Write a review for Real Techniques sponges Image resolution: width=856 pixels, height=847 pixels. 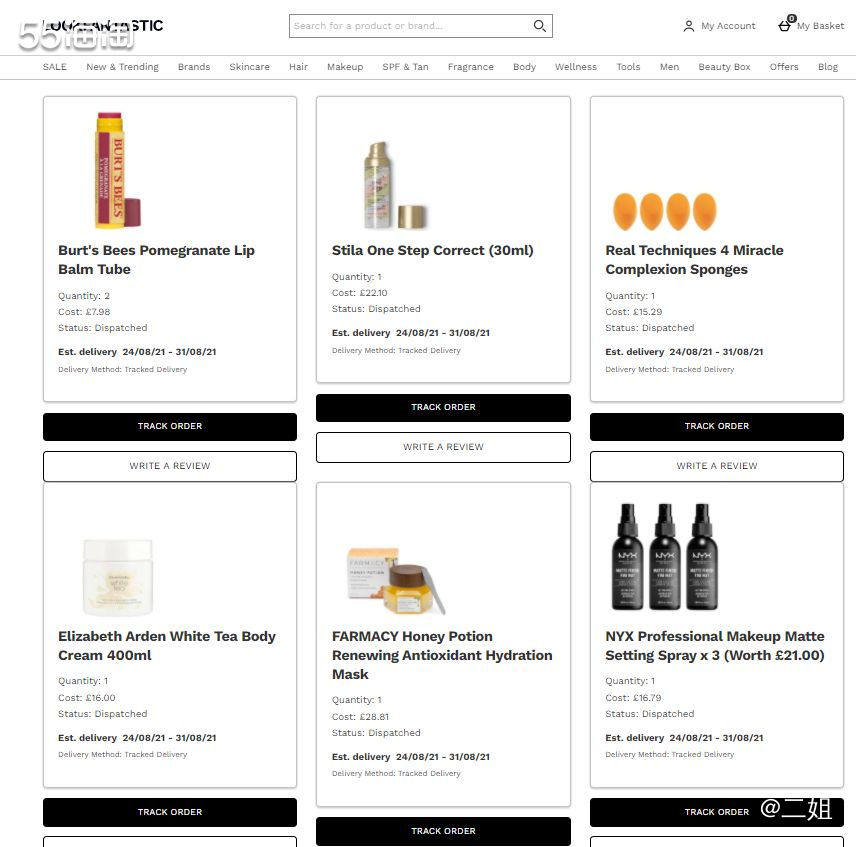[717, 466]
